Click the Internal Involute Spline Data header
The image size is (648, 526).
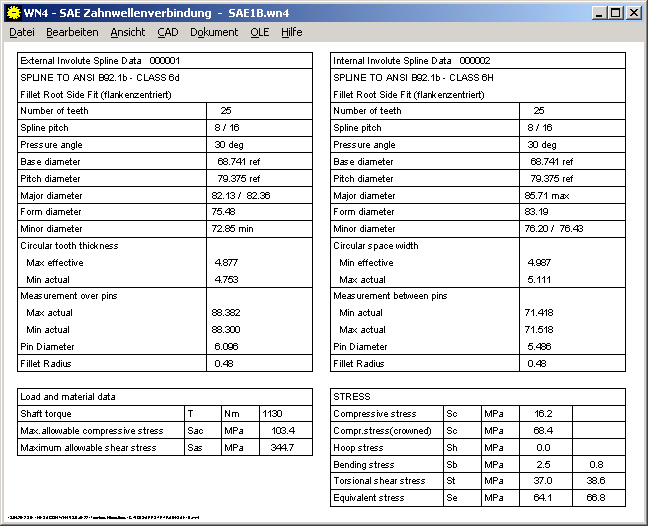(411, 61)
